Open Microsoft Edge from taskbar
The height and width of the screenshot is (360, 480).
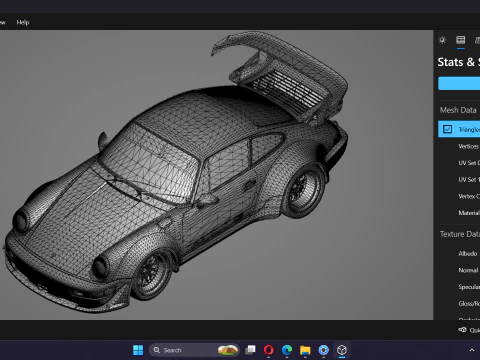(287, 350)
